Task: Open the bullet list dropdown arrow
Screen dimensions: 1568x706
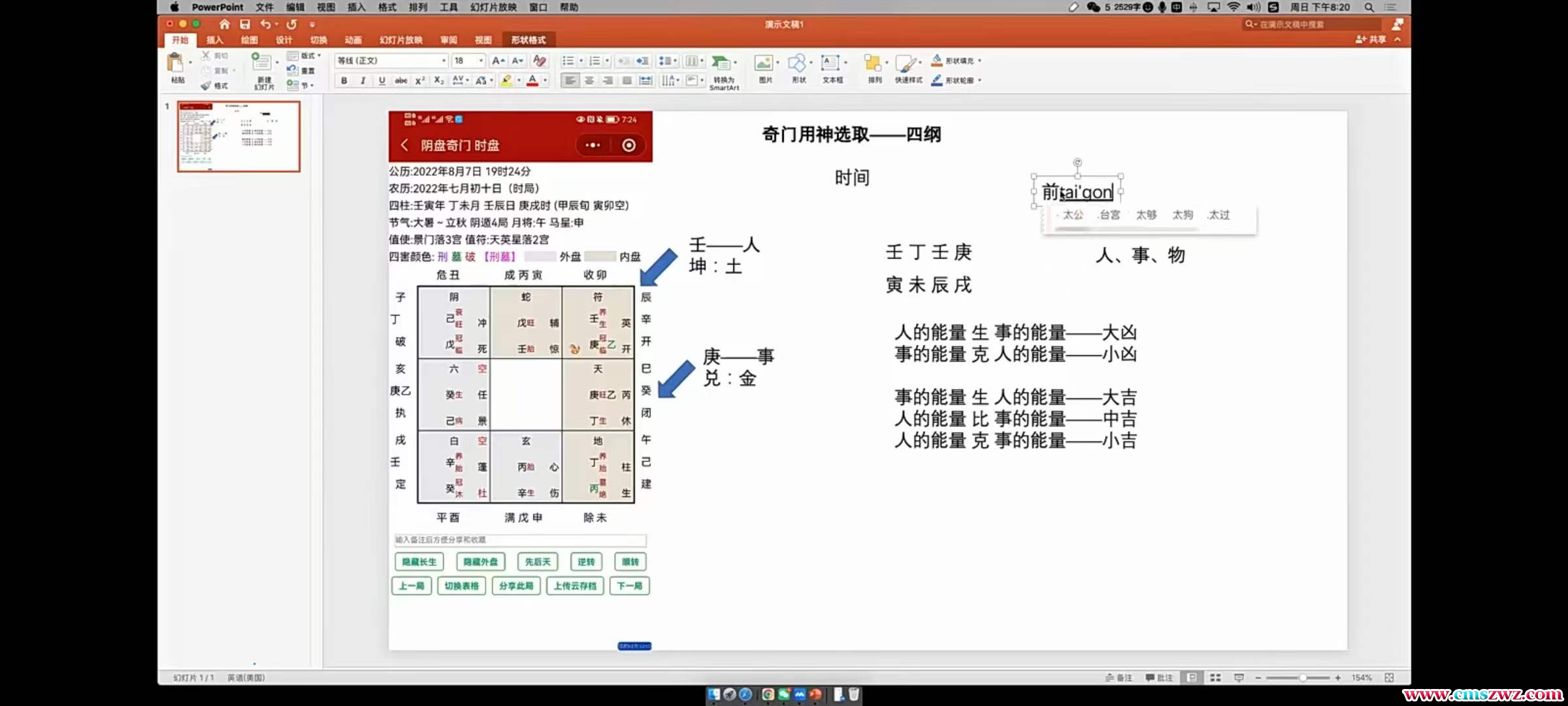Action: pos(581,61)
